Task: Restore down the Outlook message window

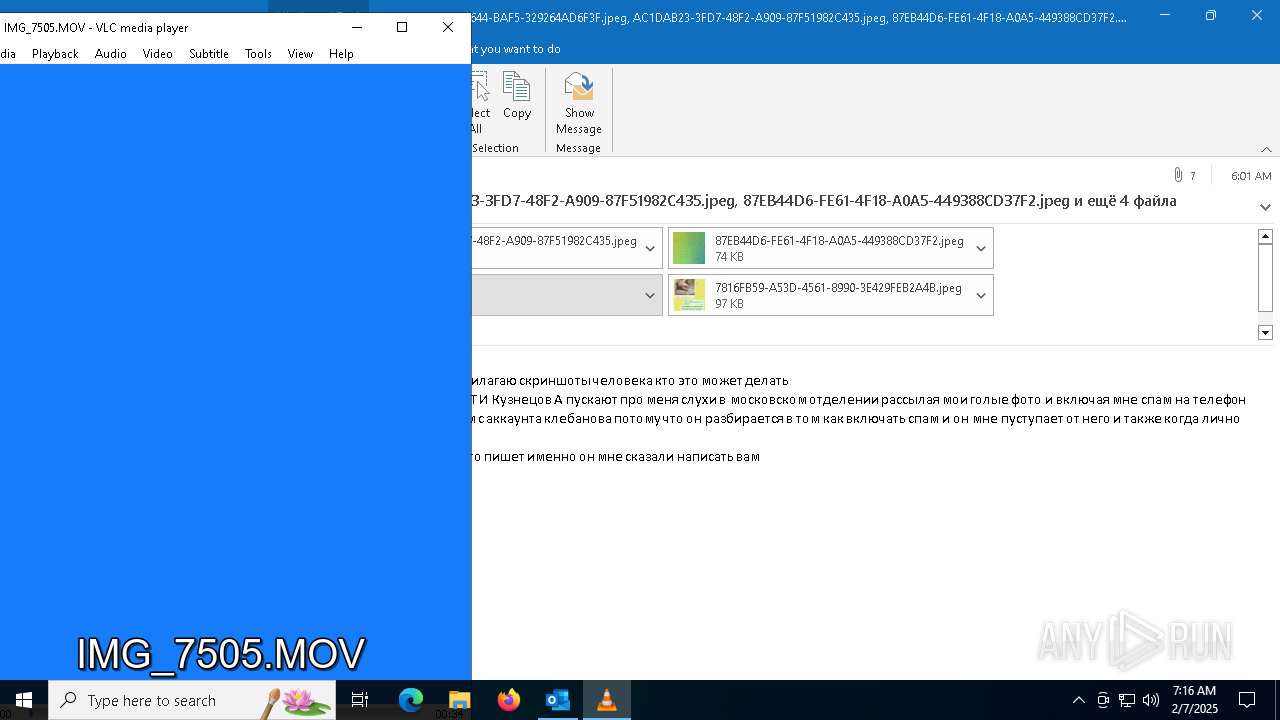Action: pos(1211,15)
